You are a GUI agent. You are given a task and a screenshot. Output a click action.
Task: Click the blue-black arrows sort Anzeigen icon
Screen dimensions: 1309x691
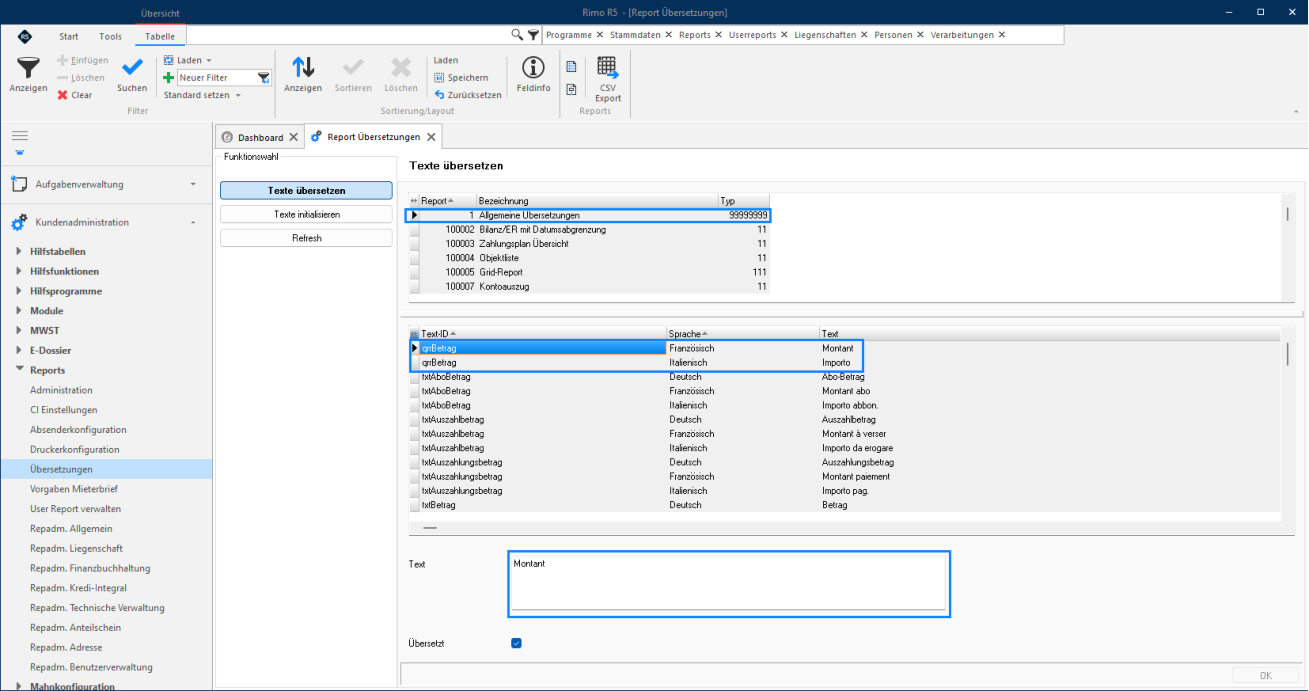(303, 67)
